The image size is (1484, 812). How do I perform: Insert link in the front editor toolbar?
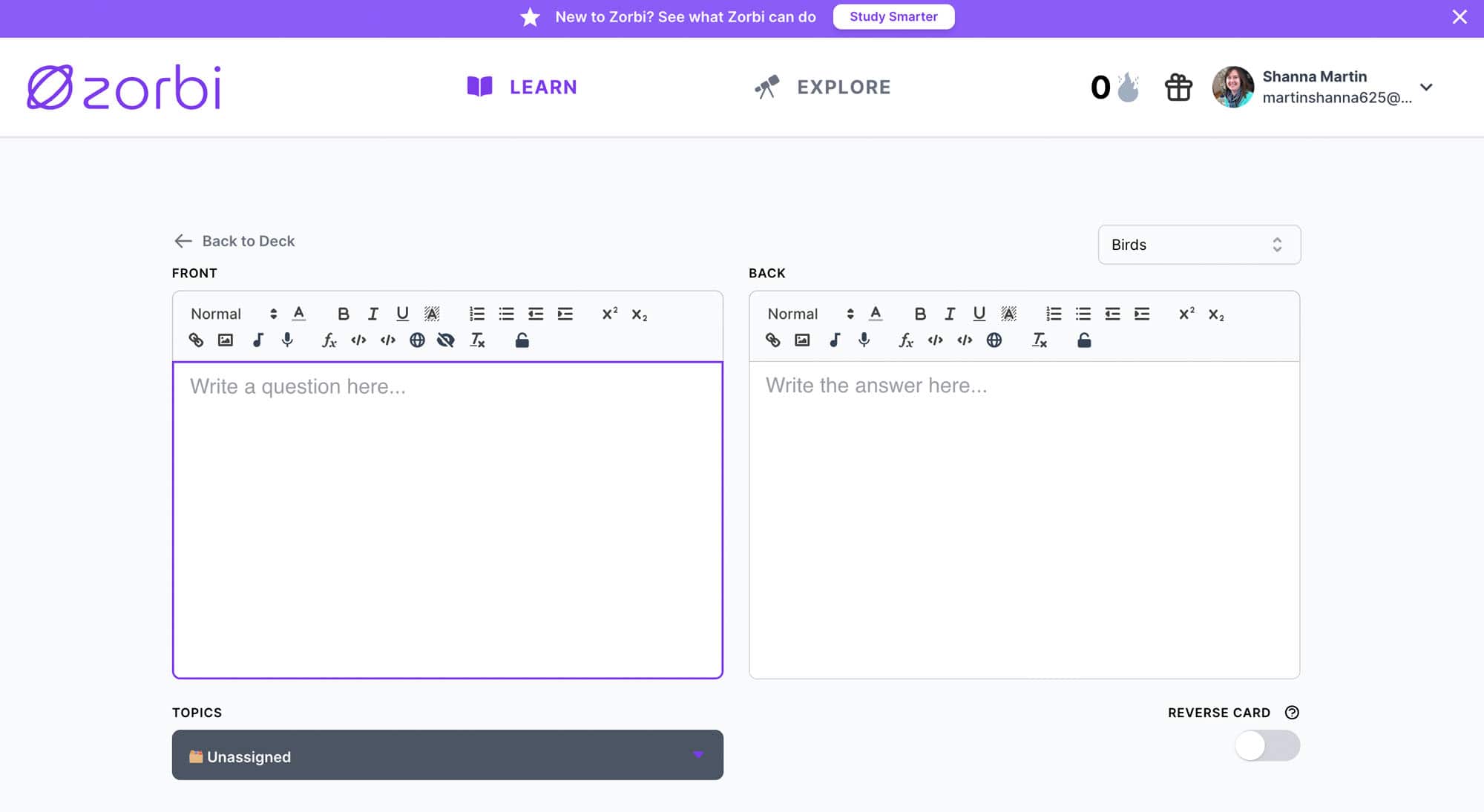point(196,340)
